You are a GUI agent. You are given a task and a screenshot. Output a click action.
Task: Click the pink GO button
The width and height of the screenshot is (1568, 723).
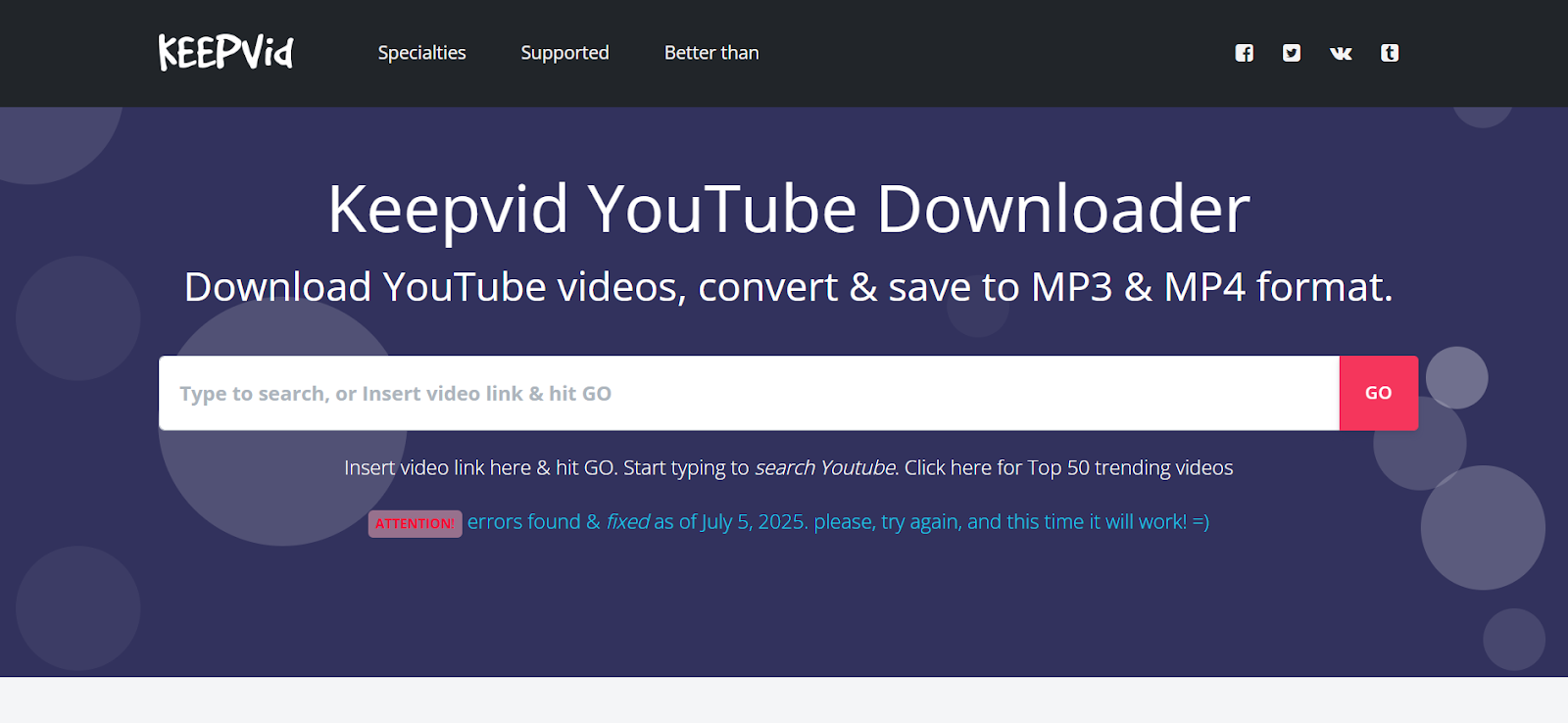pyautogui.click(x=1379, y=393)
